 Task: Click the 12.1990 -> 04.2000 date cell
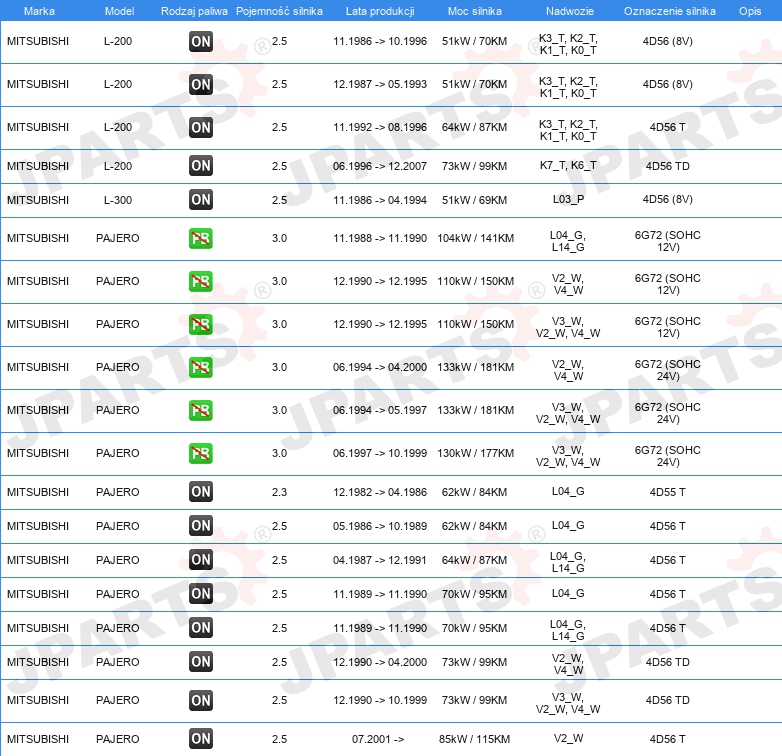(x=380, y=662)
